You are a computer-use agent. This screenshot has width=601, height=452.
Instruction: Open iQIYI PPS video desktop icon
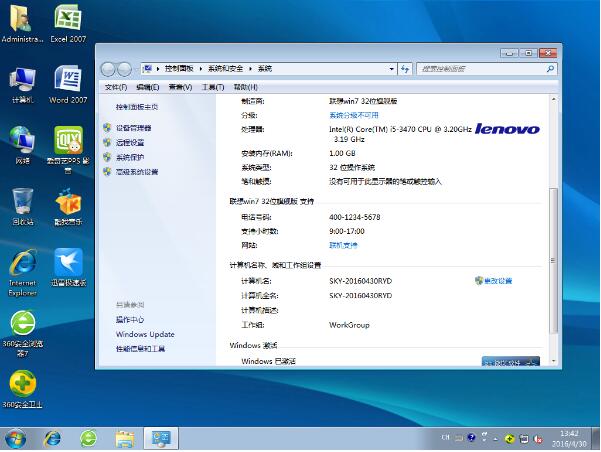tap(68, 150)
